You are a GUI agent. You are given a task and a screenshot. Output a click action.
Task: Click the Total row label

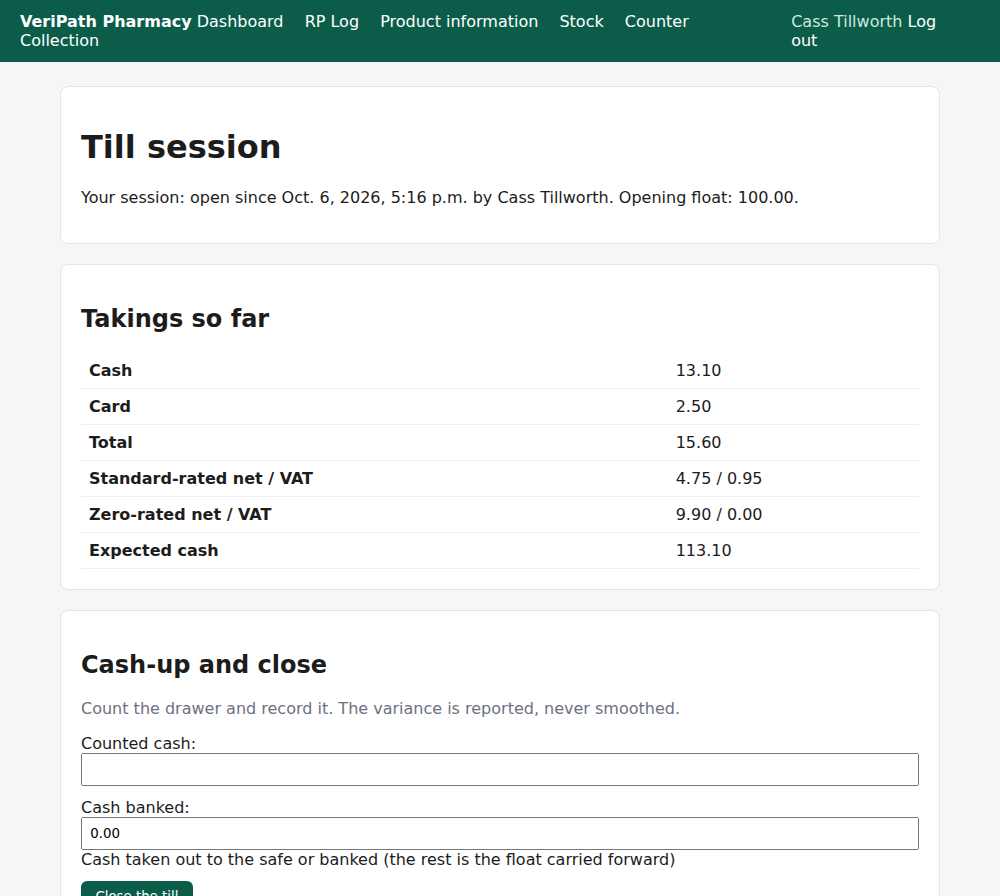(x=111, y=443)
